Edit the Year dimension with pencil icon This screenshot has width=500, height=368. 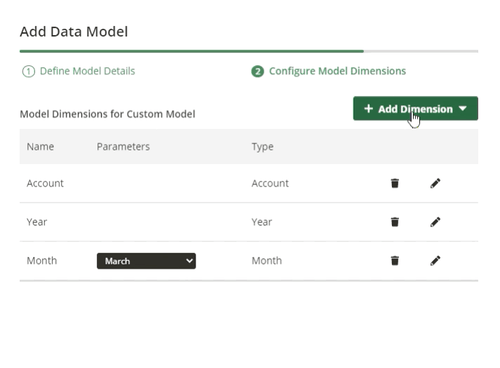pos(435,222)
